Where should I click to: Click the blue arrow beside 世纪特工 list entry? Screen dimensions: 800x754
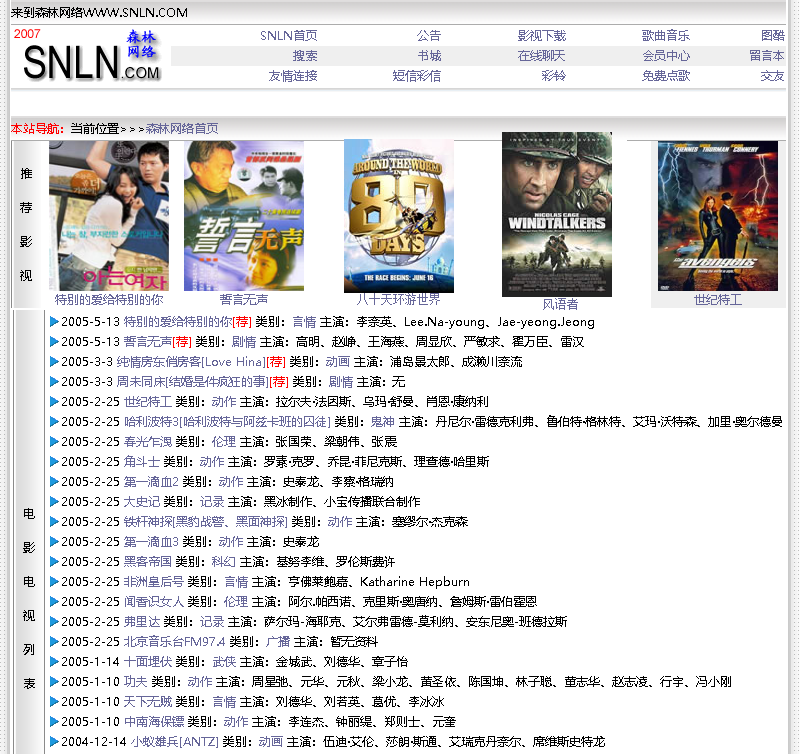click(54, 402)
